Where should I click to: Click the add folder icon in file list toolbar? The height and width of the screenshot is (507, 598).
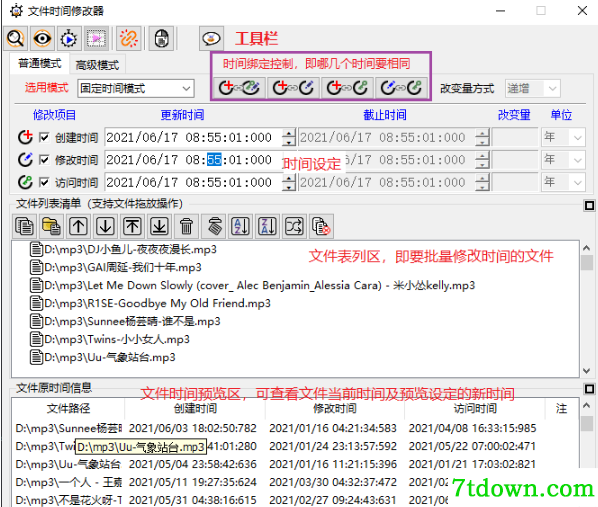[x=51, y=226]
